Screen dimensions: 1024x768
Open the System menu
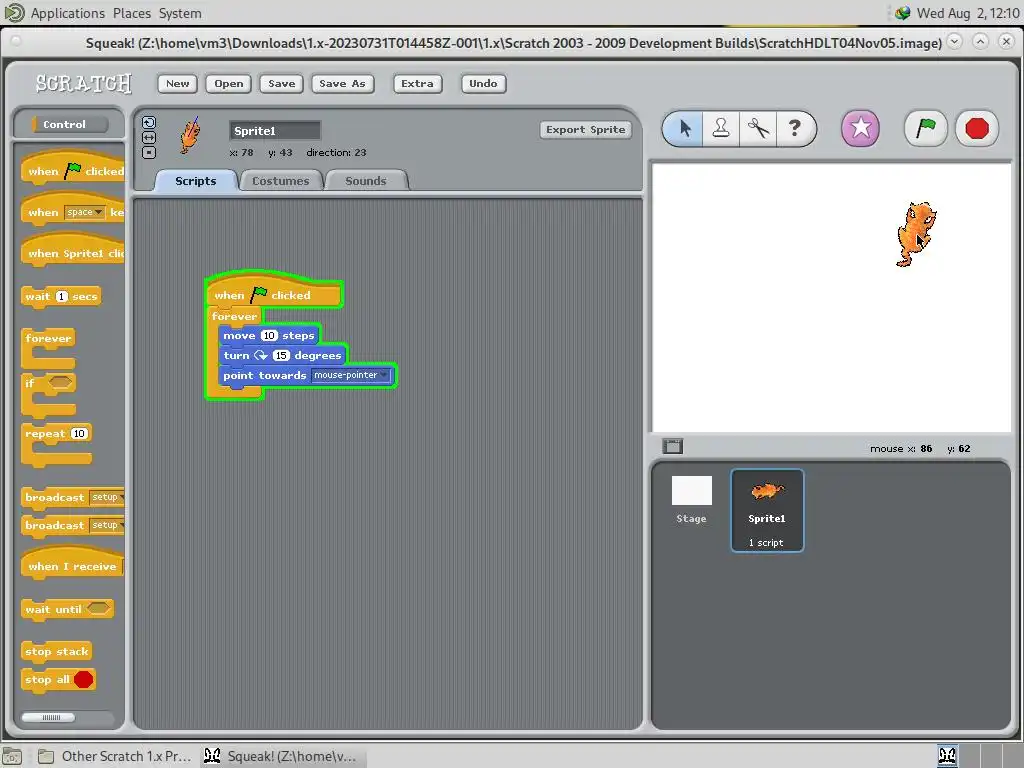click(180, 13)
